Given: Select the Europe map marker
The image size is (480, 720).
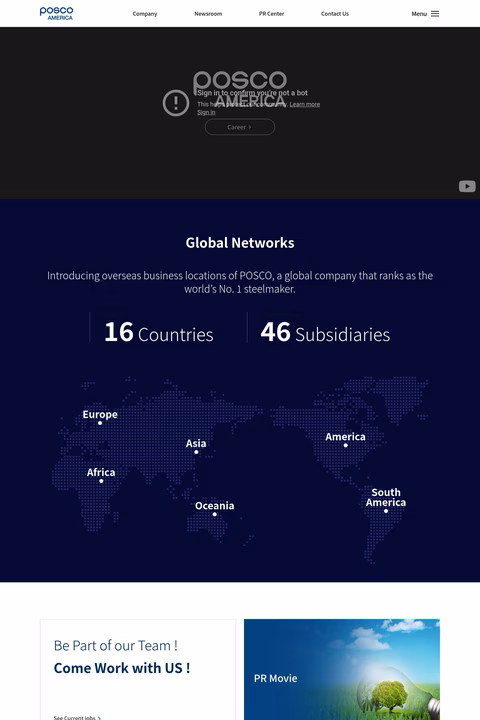Looking at the screenshot, I should [x=100, y=423].
